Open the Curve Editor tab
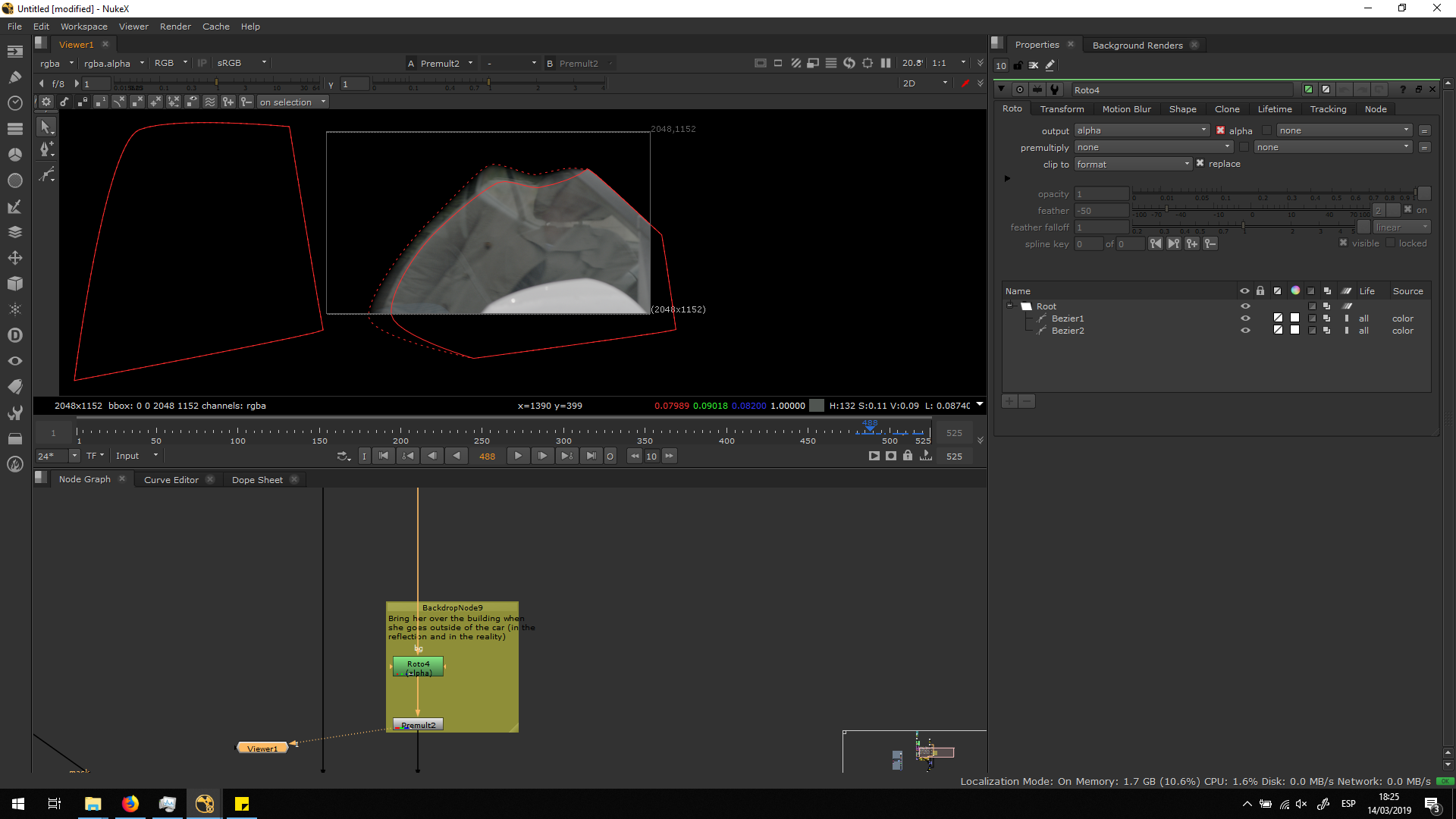The image size is (1456, 819). [x=171, y=480]
